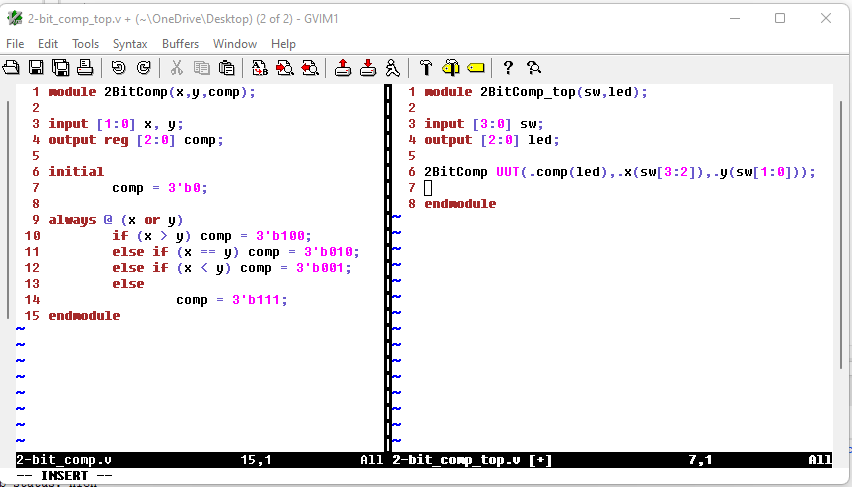
Task: Print the buffer using printer icon
Action: [x=85, y=68]
